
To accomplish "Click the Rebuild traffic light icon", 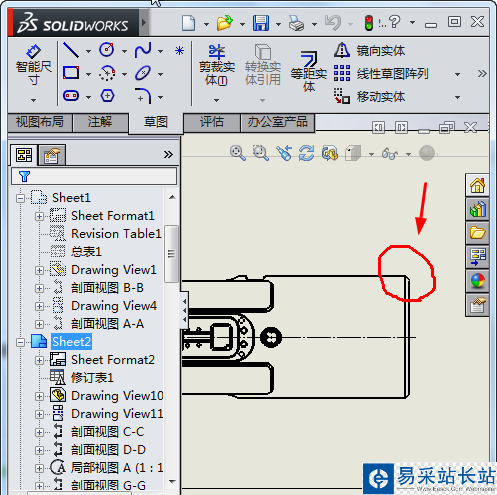I will coord(369,23).
